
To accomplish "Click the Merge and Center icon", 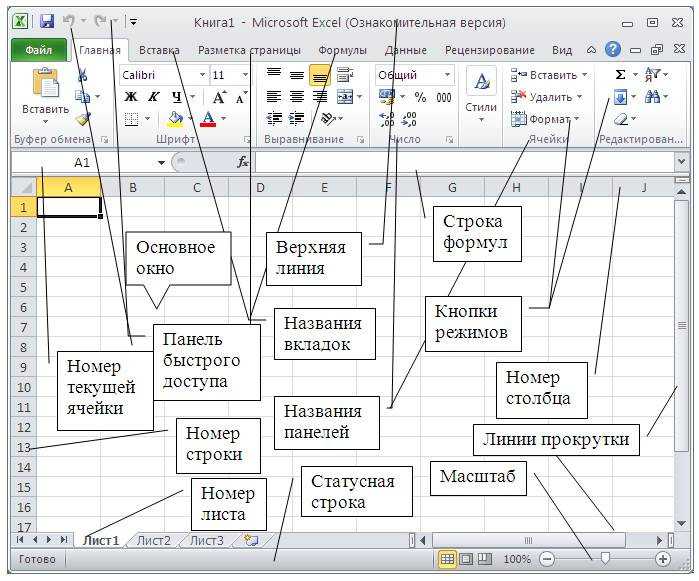I will point(345,96).
